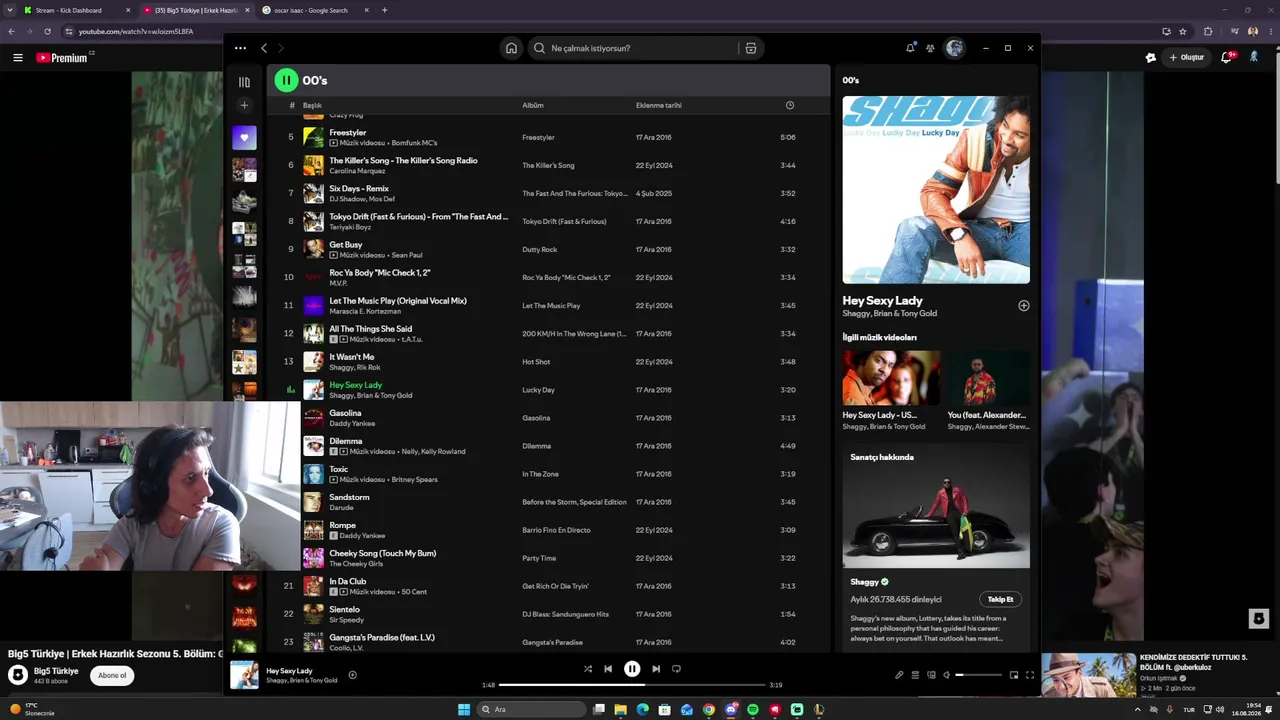Select the track Sandstorm
Viewport: 1280px width, 720px height.
click(x=349, y=496)
